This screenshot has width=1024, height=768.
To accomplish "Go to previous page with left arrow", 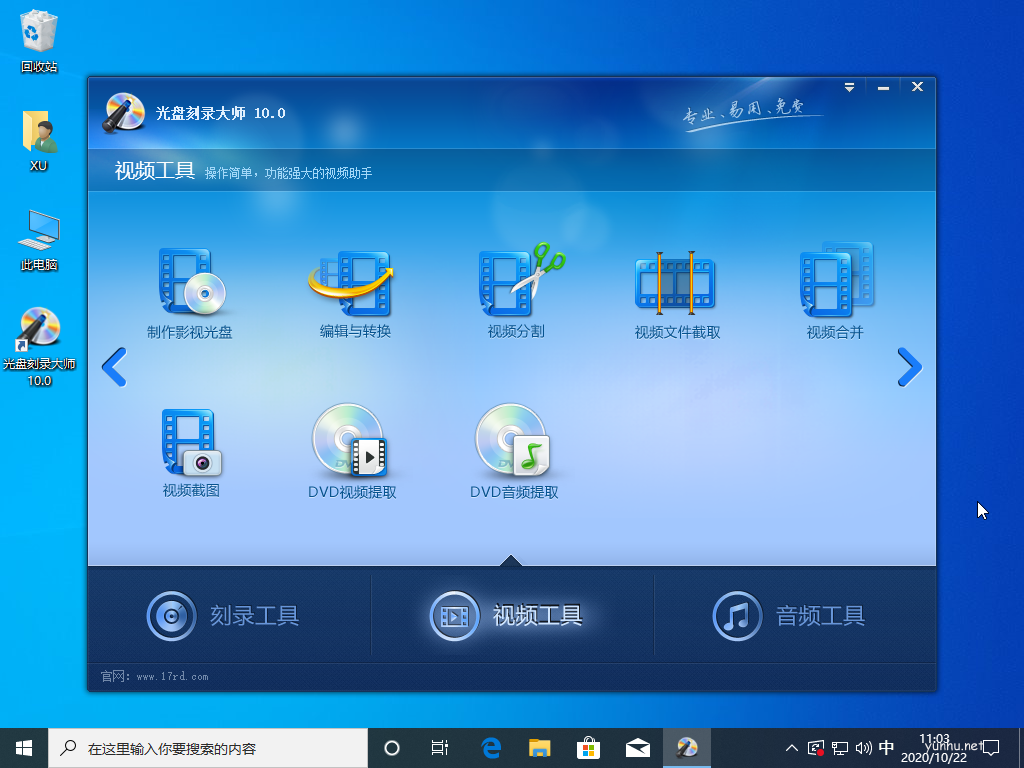I will [114, 367].
